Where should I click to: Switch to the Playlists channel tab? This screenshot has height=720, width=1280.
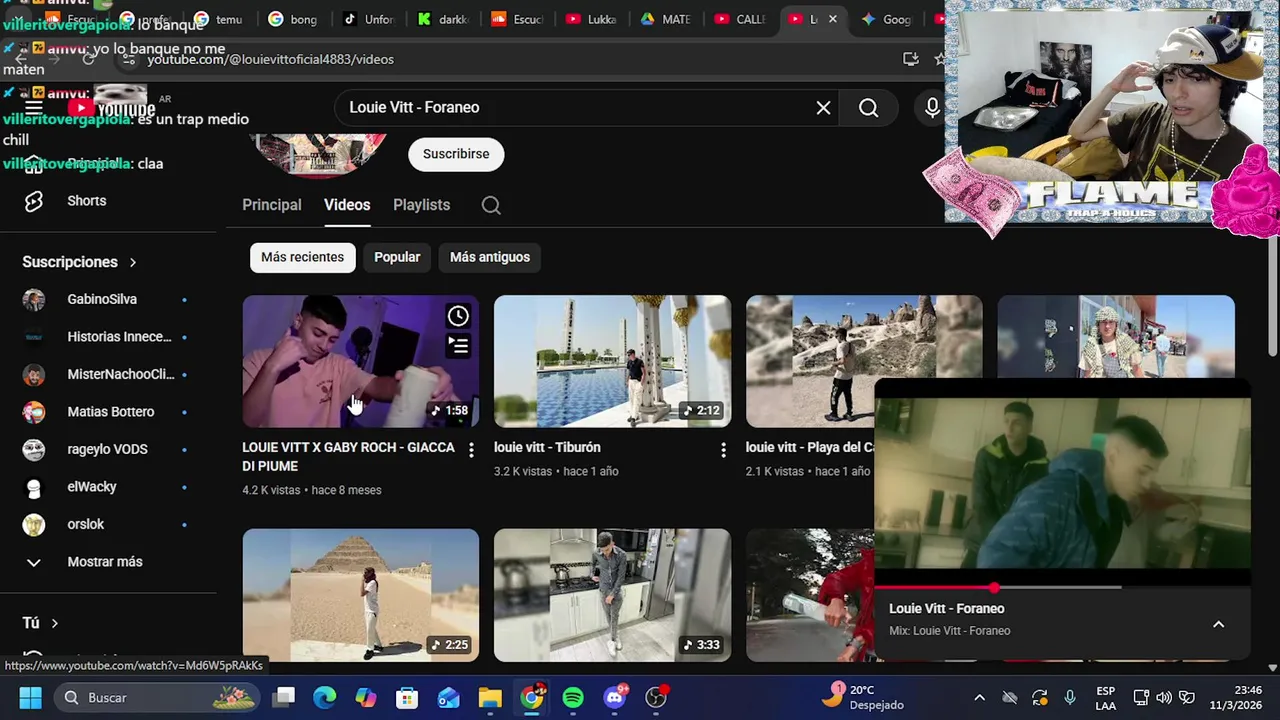tap(421, 205)
